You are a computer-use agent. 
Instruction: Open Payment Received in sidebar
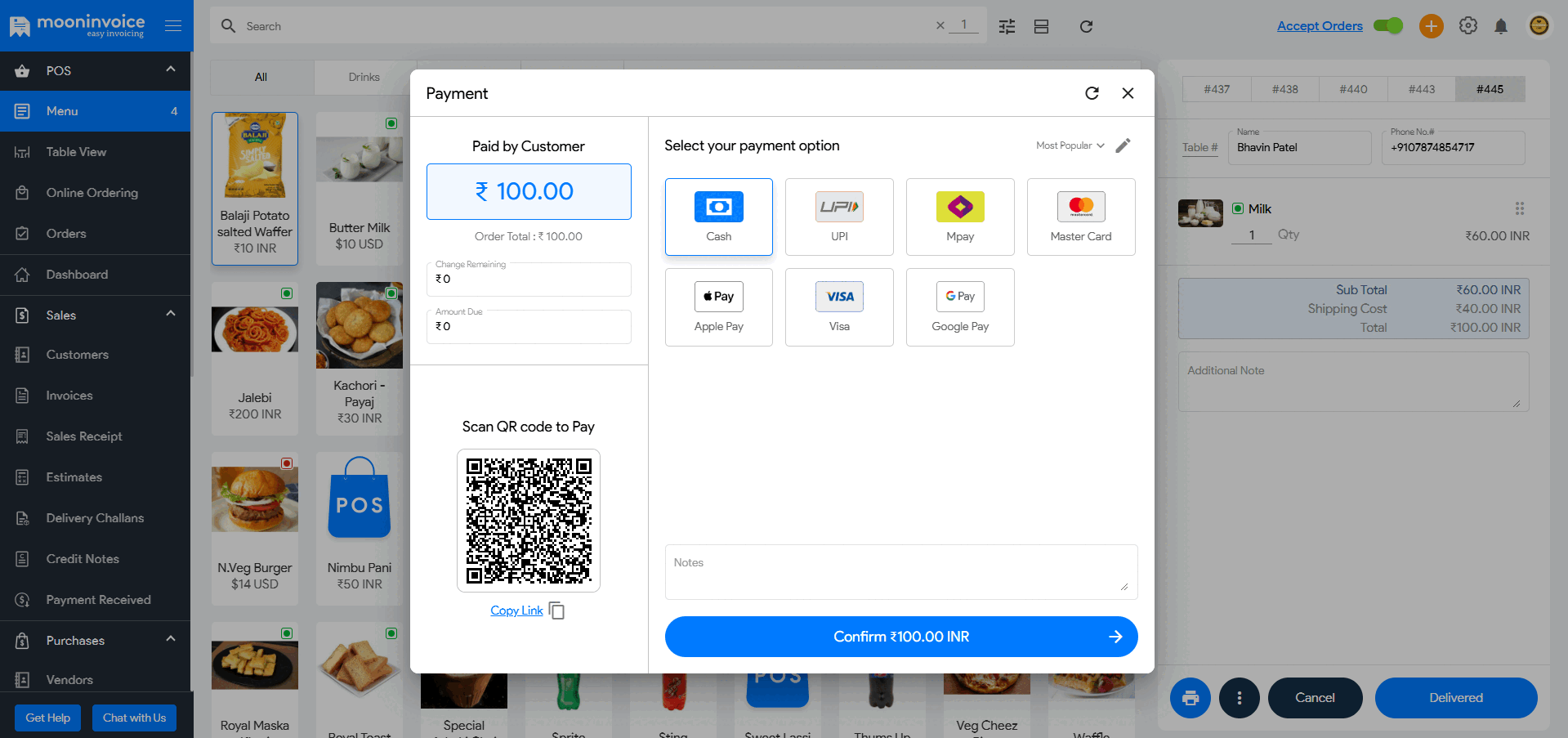click(x=96, y=600)
